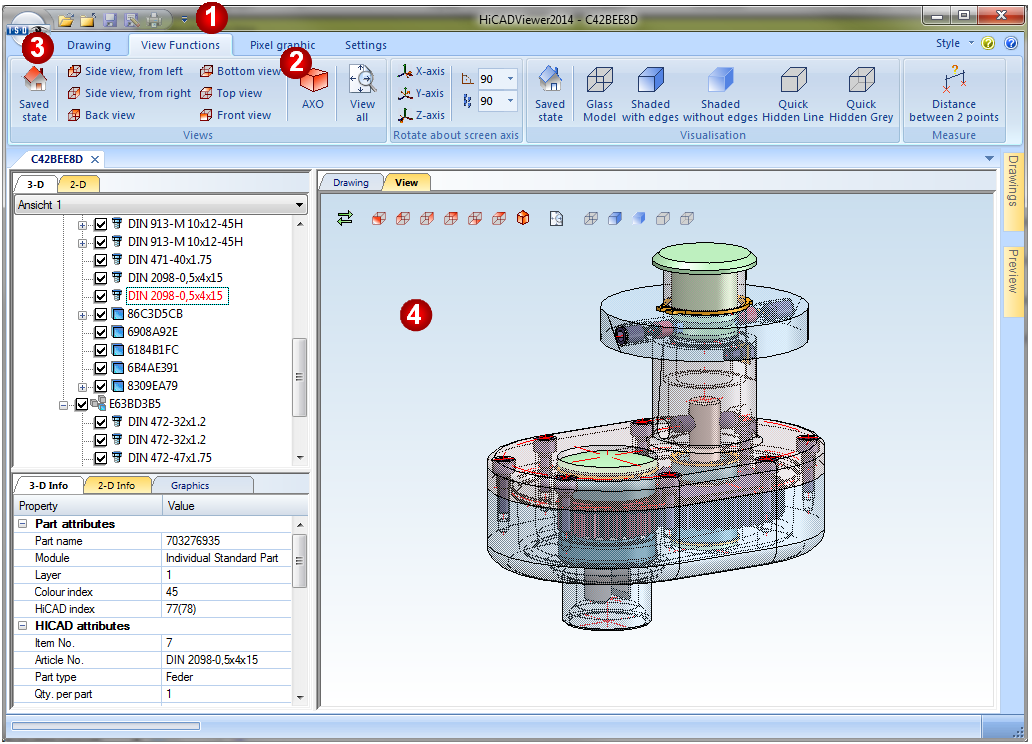Image resolution: width=1032 pixels, height=744 pixels.
Task: Click the Side view, from left ribbon button
Action: 126,71
